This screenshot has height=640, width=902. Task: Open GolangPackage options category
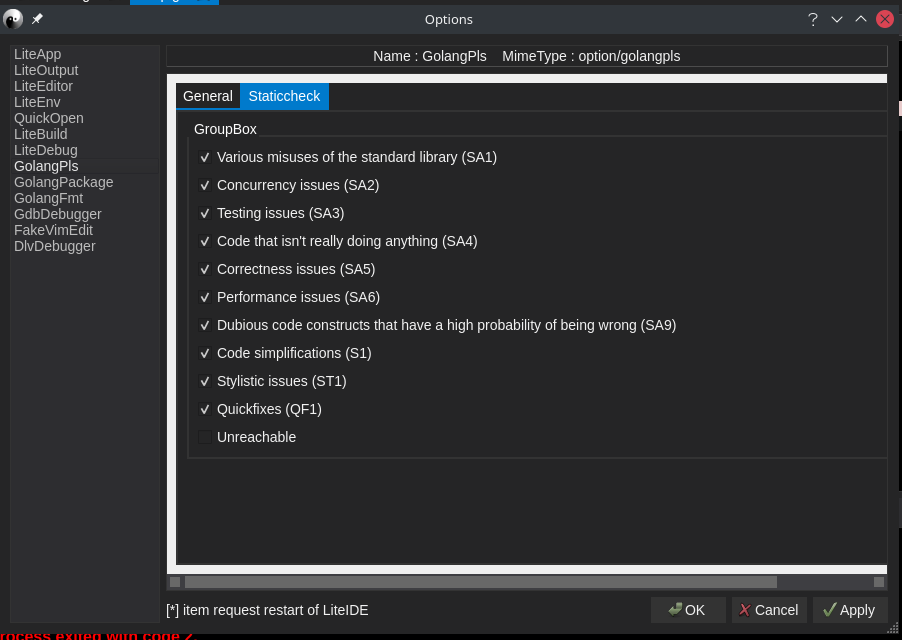pos(85,182)
